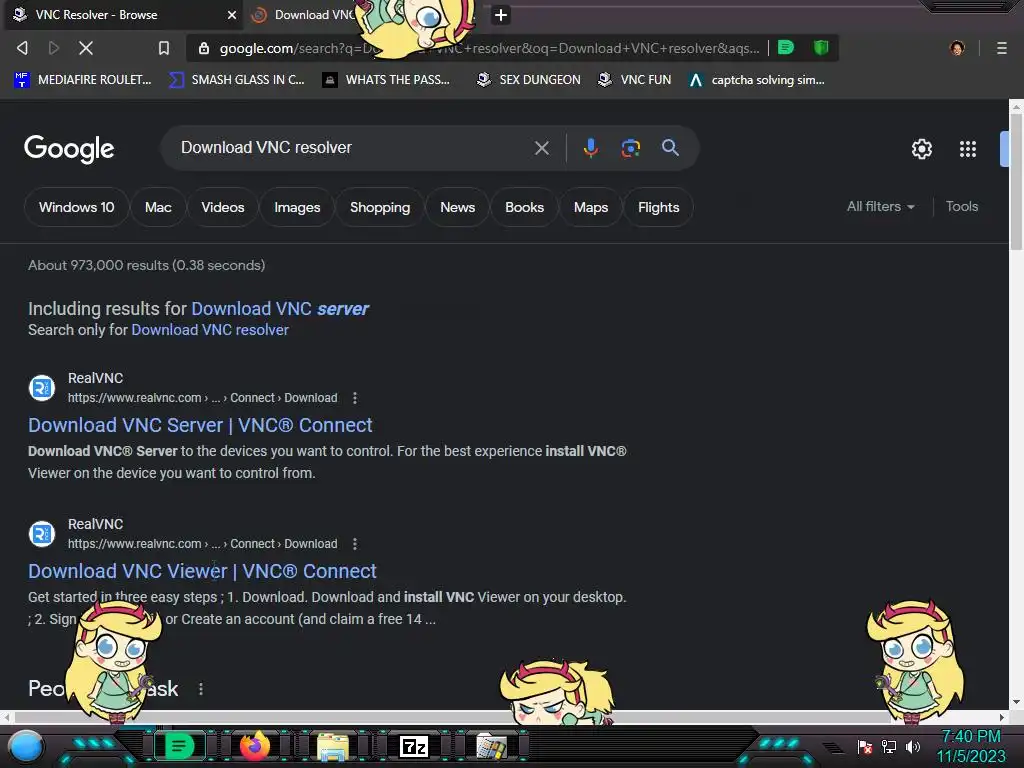Switch to VNC Resolver - Browse tab
Screen dimensions: 1024x768
[x=124, y=14]
